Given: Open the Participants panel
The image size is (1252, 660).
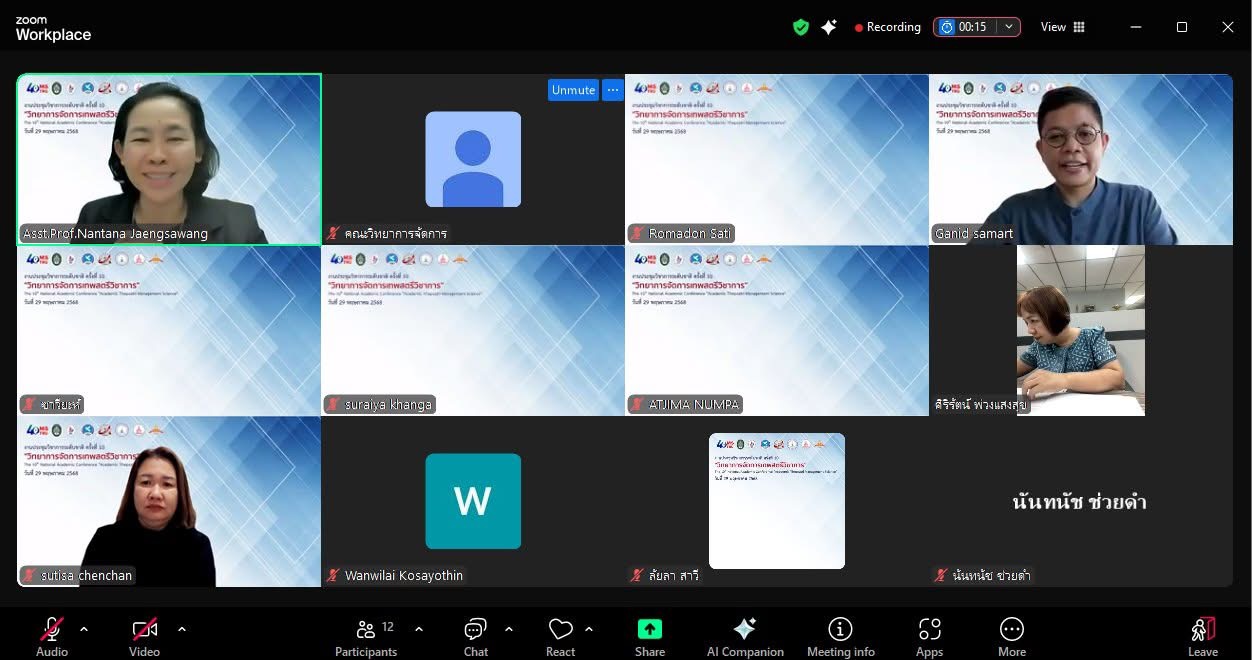Looking at the screenshot, I should [366, 636].
